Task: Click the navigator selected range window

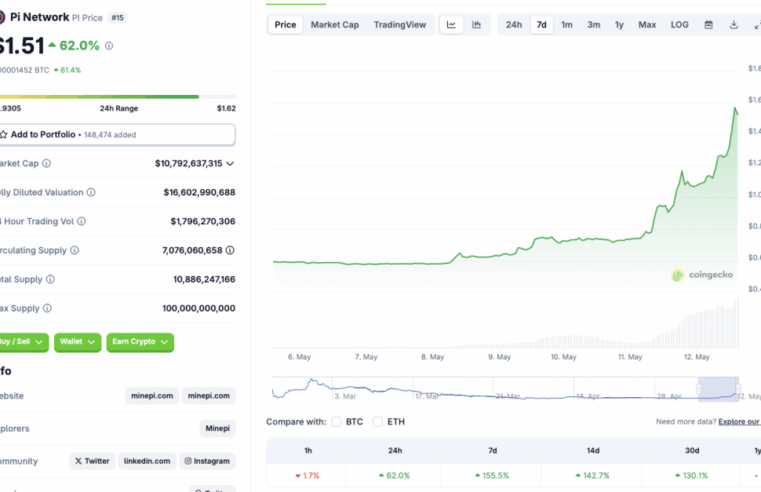Action: [718, 389]
